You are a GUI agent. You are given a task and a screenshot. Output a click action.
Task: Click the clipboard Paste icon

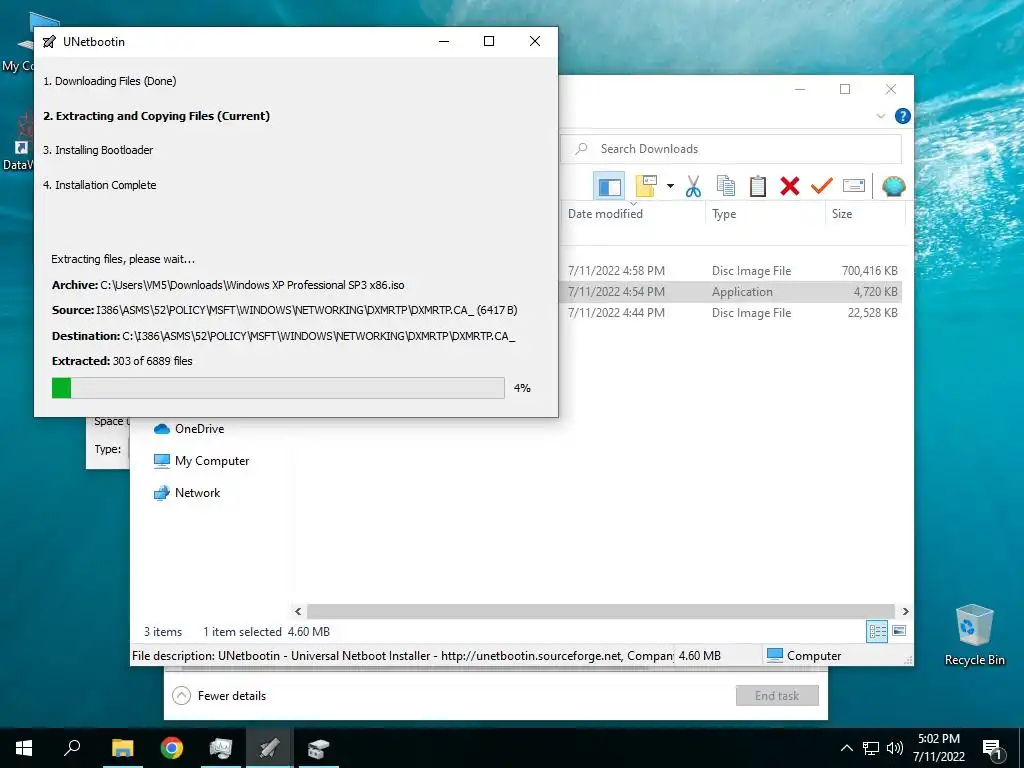758,186
